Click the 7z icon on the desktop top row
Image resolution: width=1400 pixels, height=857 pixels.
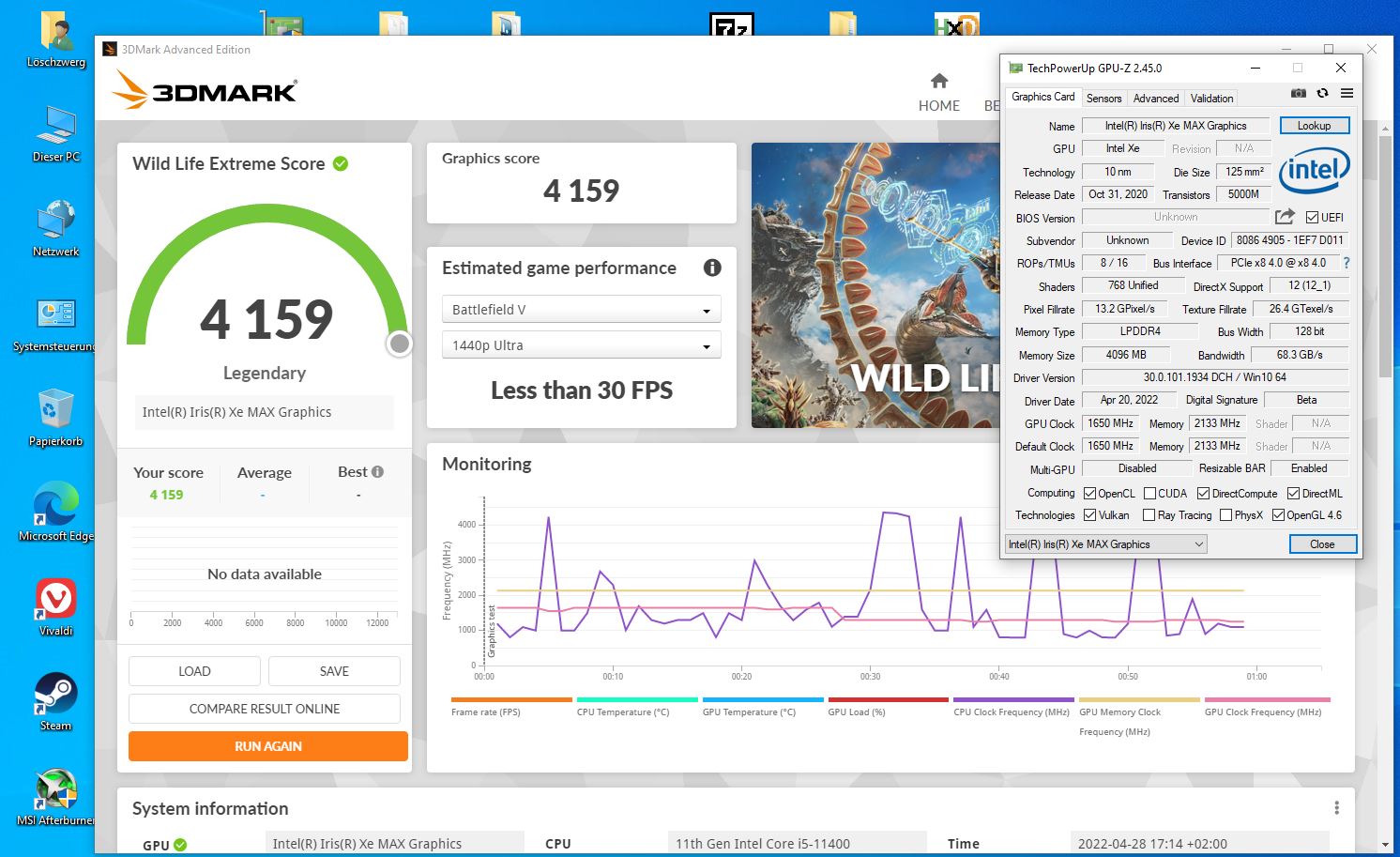click(x=731, y=23)
